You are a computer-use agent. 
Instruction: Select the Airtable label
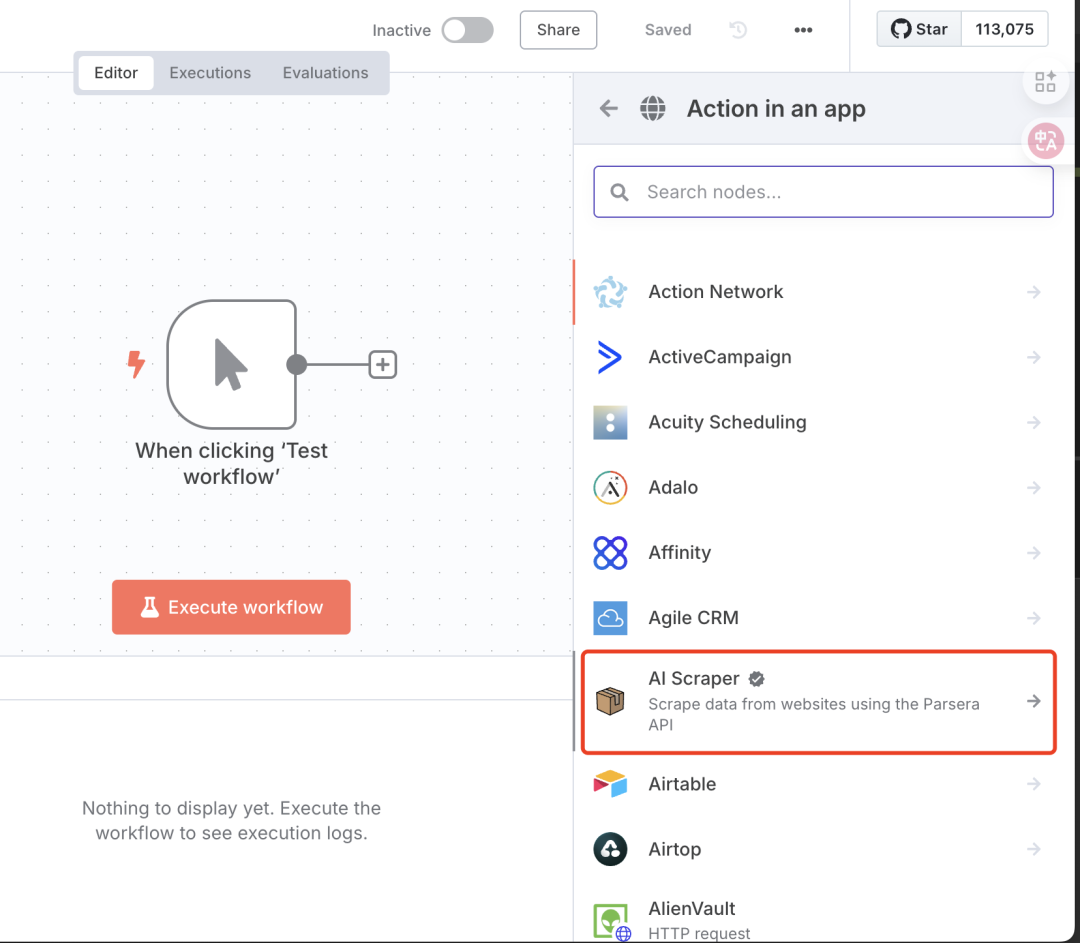point(682,784)
